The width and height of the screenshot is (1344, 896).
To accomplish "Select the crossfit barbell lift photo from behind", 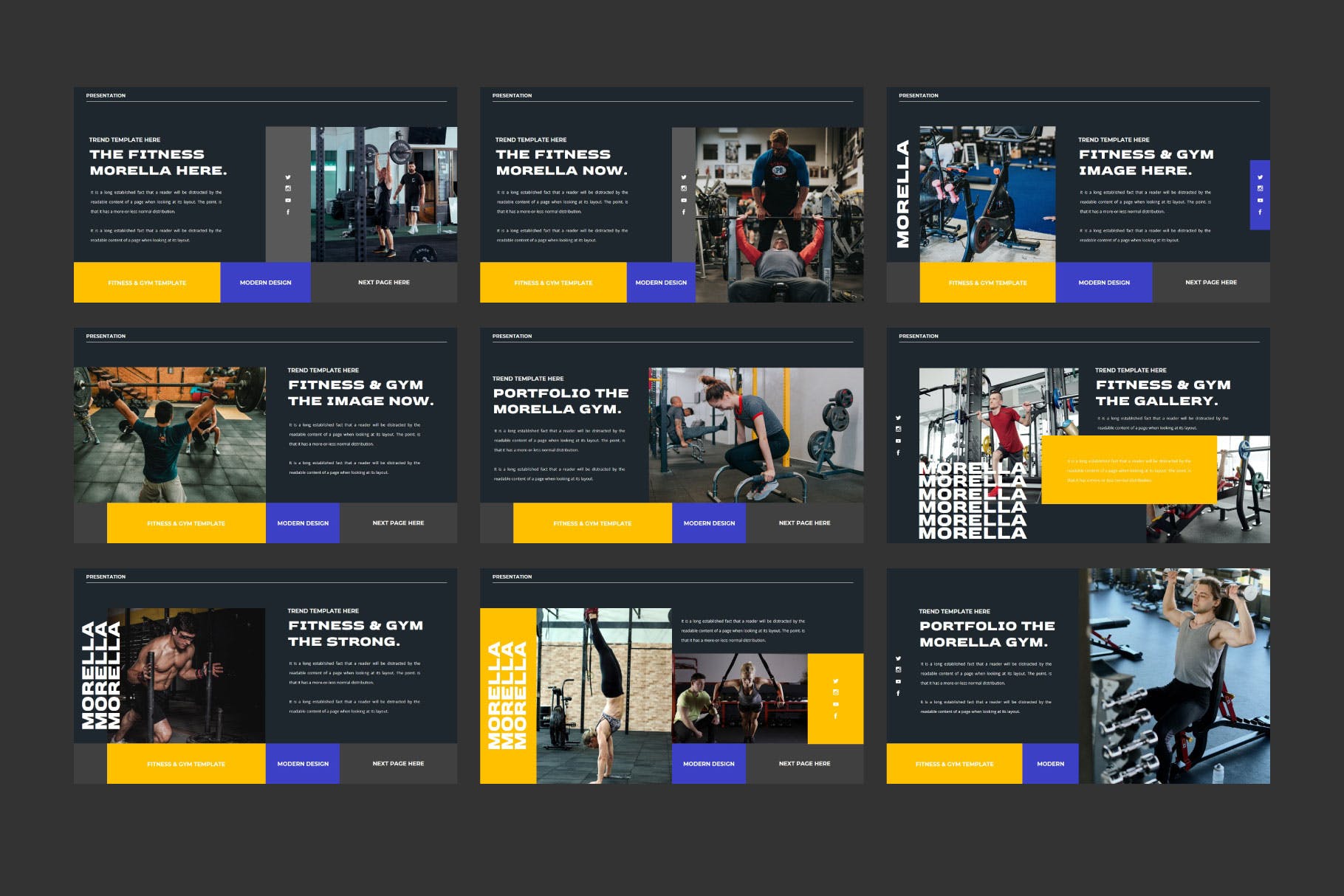I will [x=170, y=435].
